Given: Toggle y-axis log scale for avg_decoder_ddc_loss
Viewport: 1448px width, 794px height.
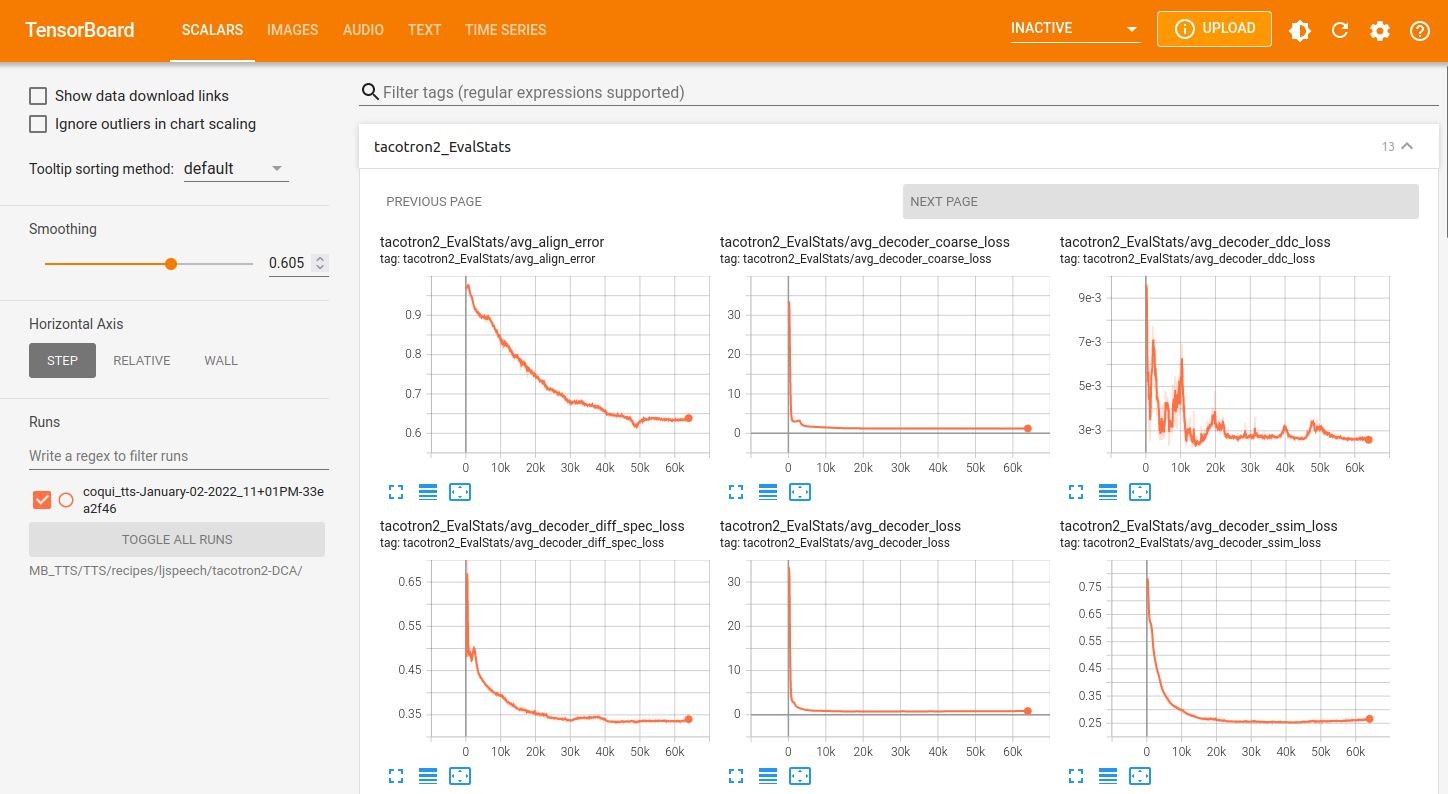Looking at the screenshot, I should coord(1108,491).
